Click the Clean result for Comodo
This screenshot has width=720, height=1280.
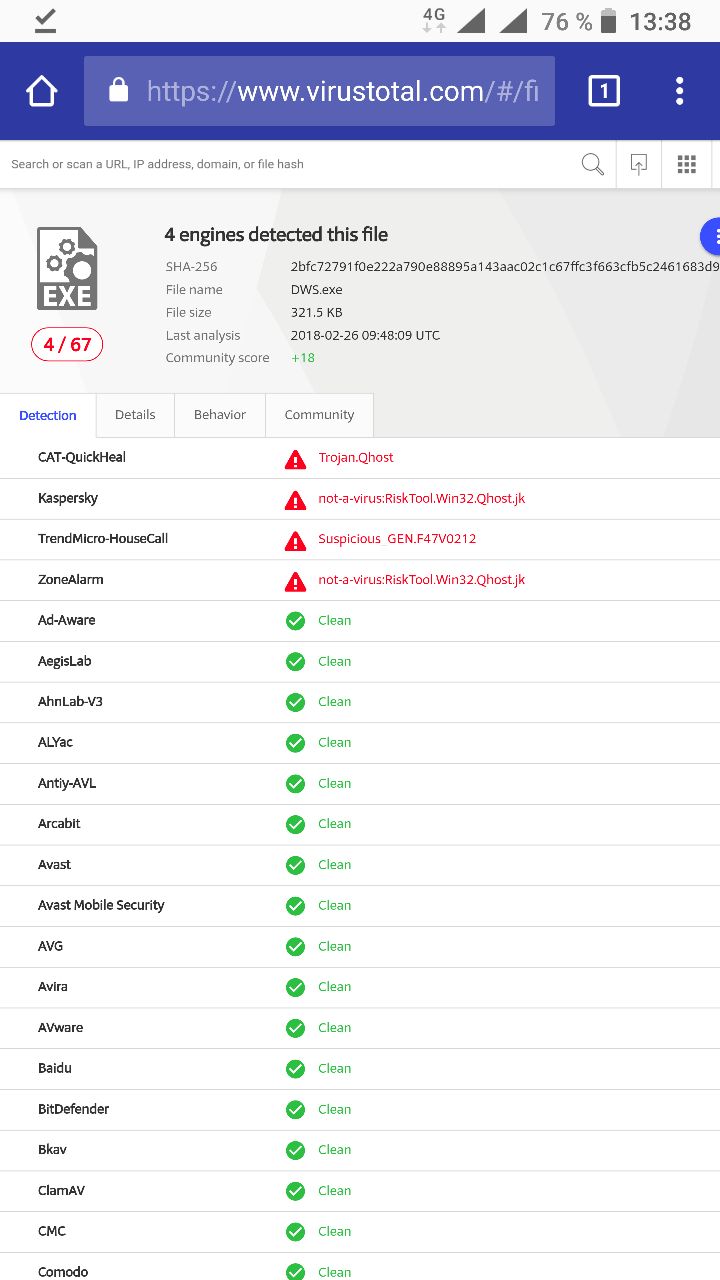(x=334, y=1272)
